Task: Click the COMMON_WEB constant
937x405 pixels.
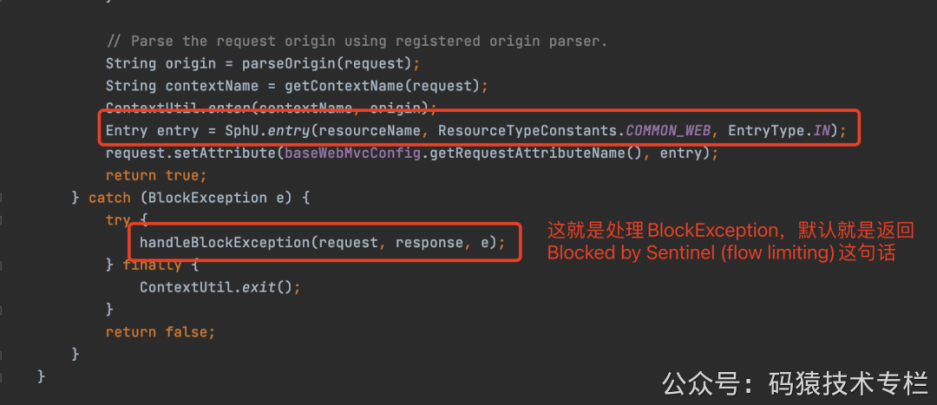Action: point(669,131)
